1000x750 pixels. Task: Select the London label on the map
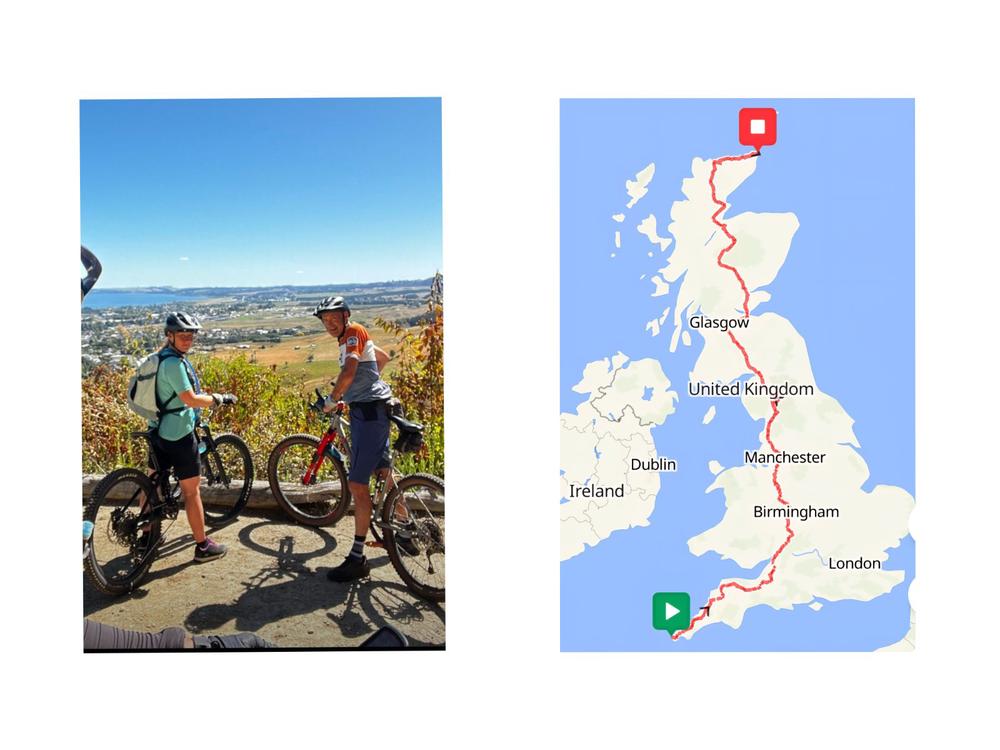point(854,563)
